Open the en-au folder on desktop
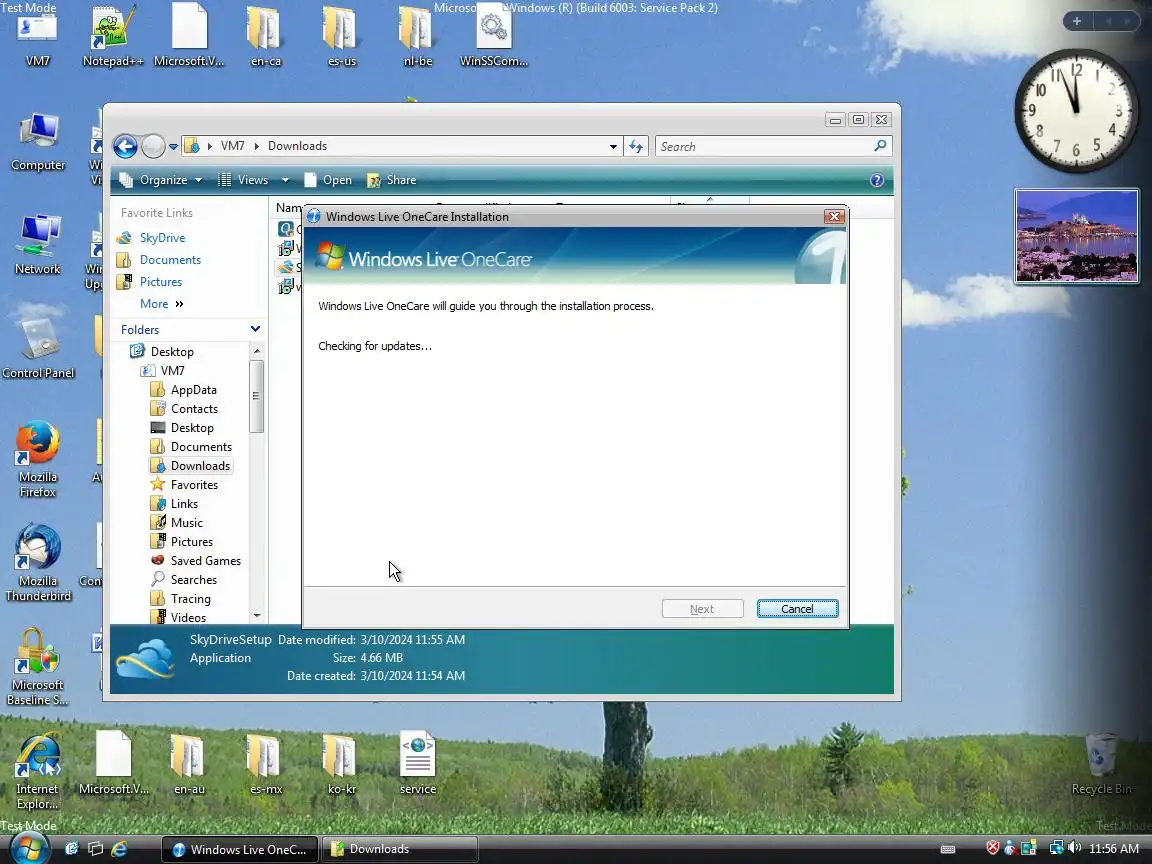Viewport: 1152px width, 864px height. [189, 764]
